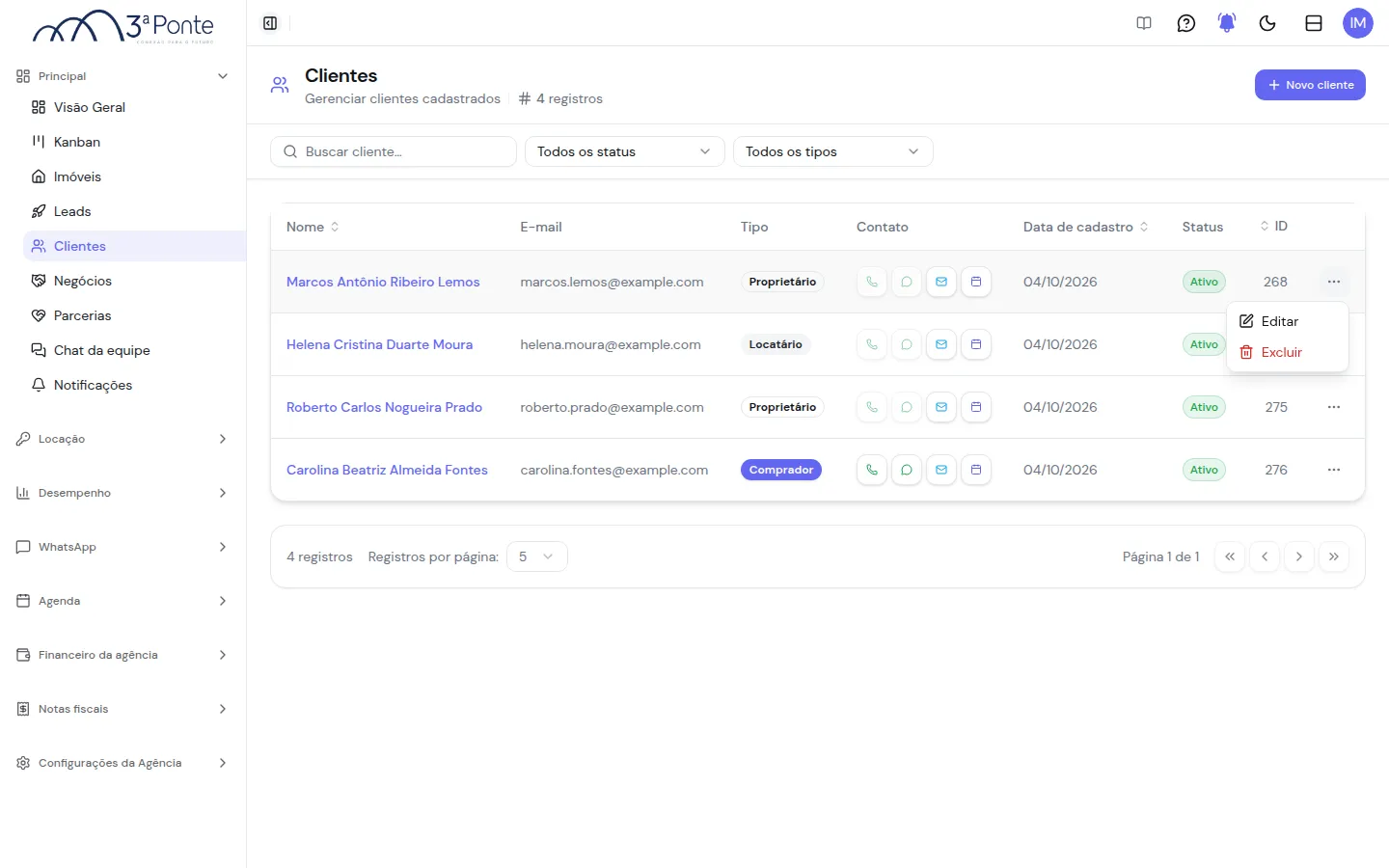The image size is (1389, 868).
Task: Go to first page button
Action: pos(1230,556)
